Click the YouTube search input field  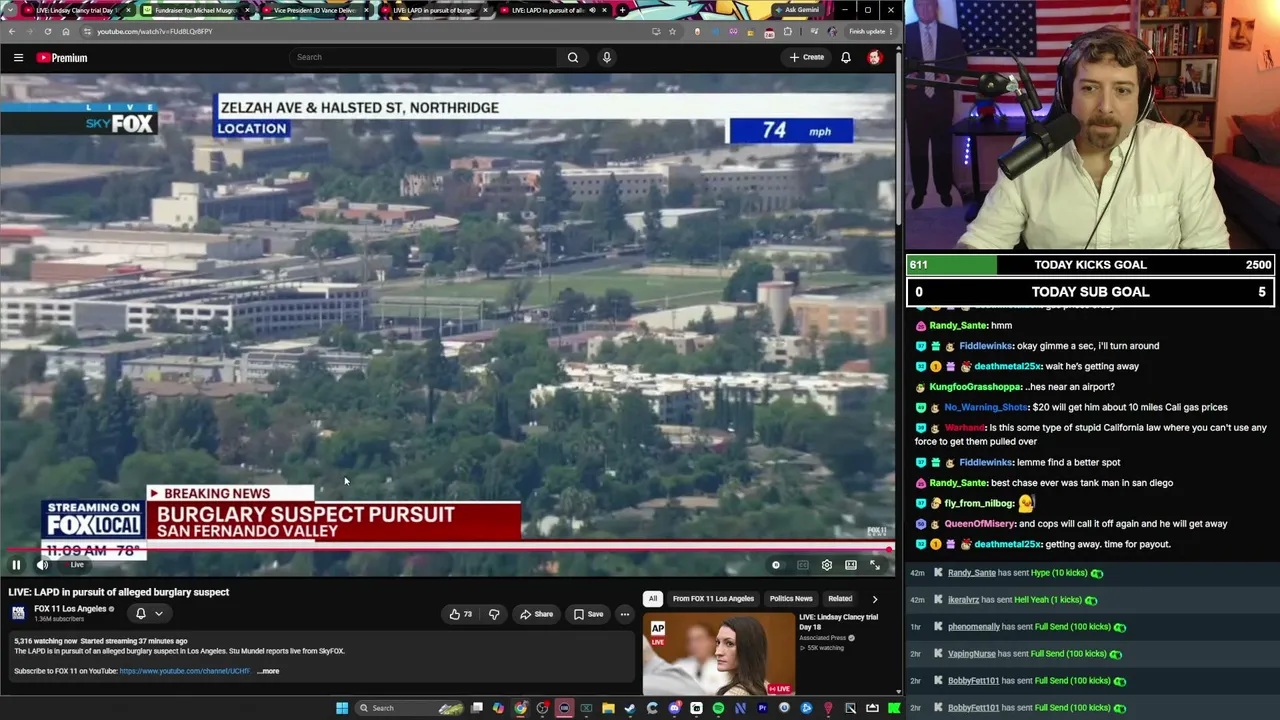(423, 58)
